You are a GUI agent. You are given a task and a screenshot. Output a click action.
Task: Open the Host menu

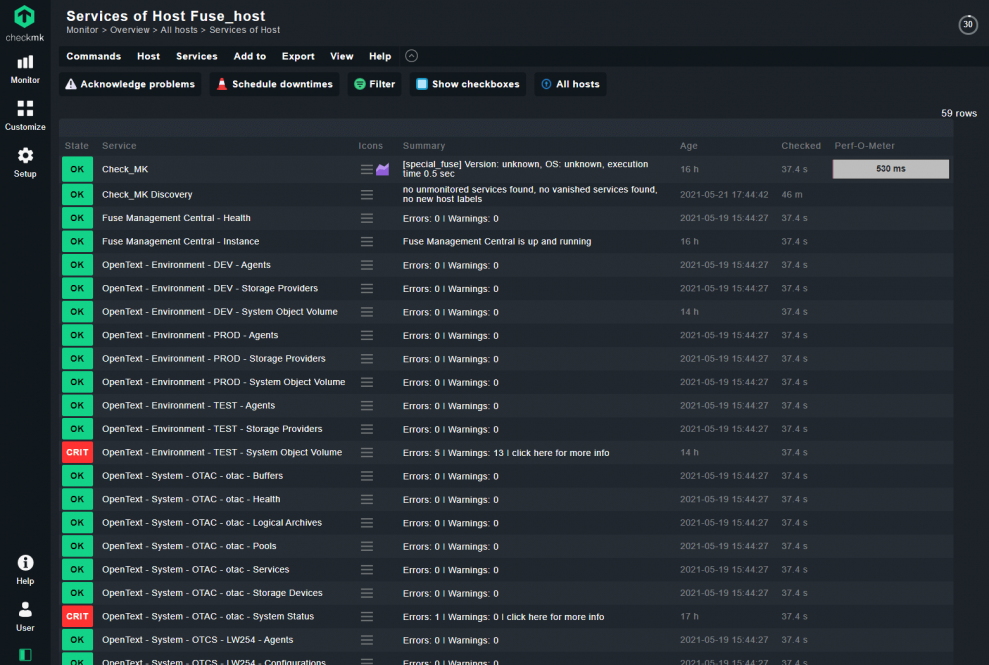coord(148,56)
